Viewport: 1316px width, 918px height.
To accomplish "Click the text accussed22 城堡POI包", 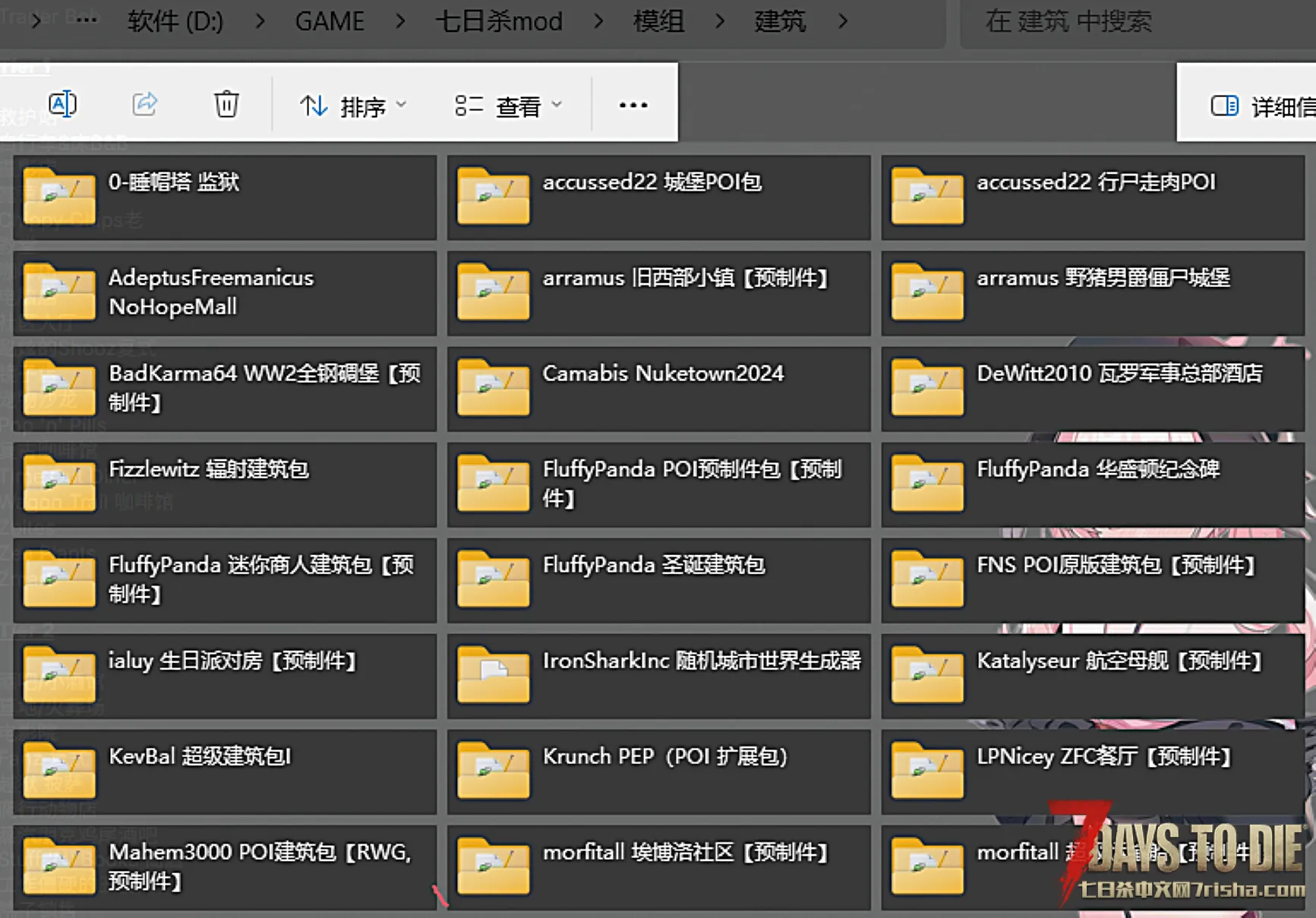I will click(652, 182).
